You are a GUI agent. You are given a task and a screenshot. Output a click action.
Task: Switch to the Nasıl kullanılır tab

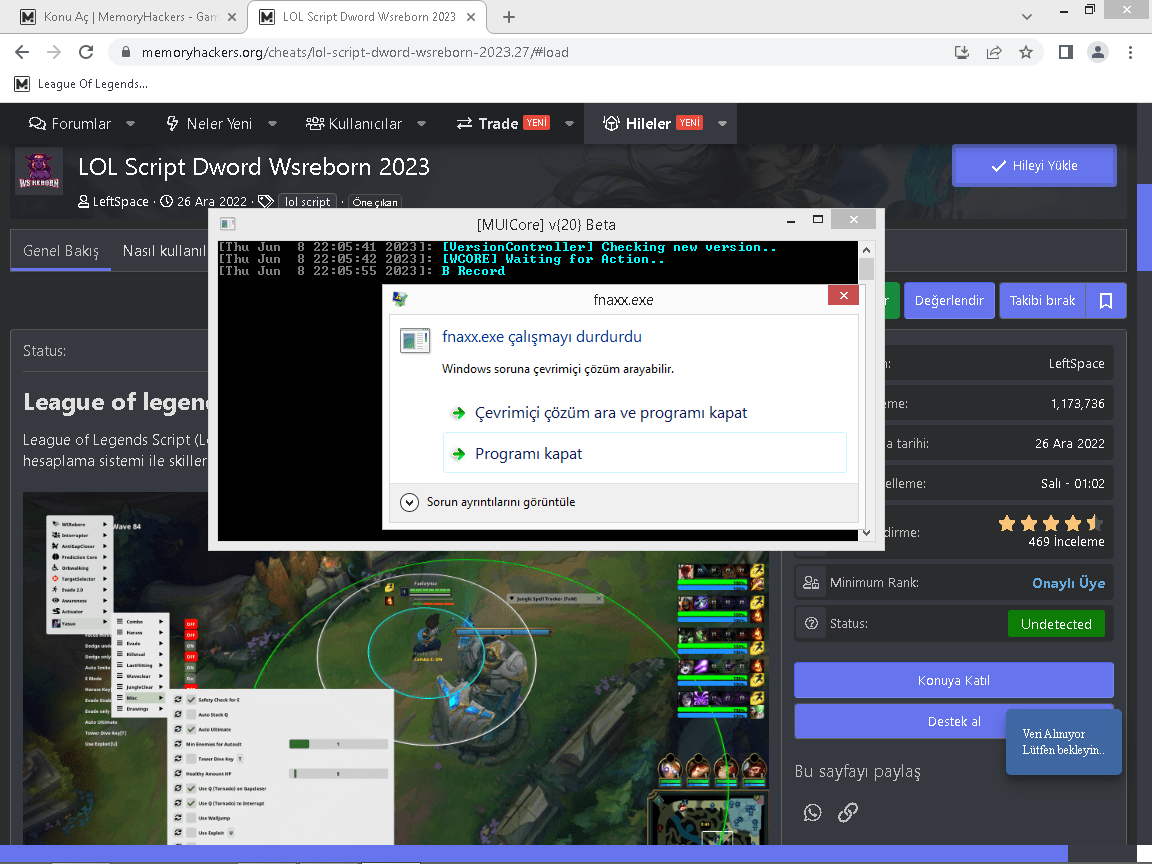(163, 251)
